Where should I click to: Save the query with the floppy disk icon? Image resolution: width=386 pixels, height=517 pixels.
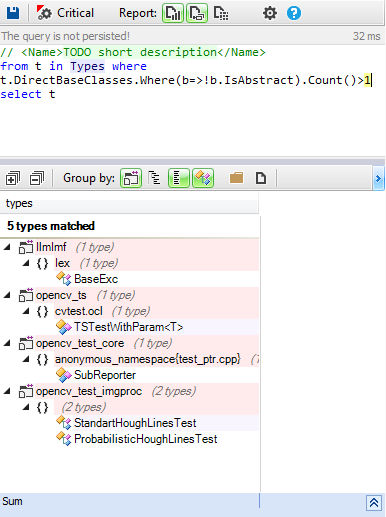[13, 13]
